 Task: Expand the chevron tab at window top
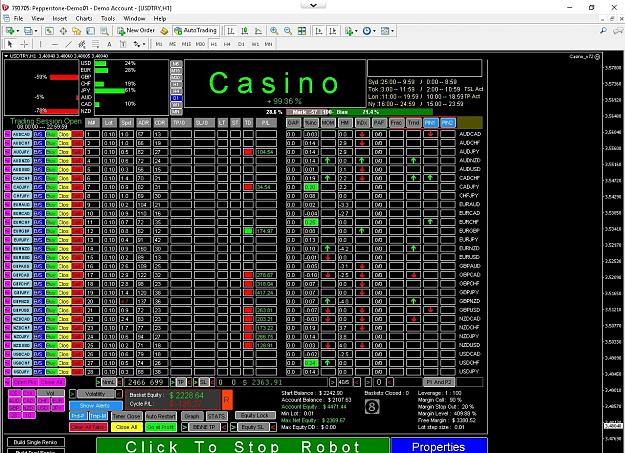click(313, 6)
